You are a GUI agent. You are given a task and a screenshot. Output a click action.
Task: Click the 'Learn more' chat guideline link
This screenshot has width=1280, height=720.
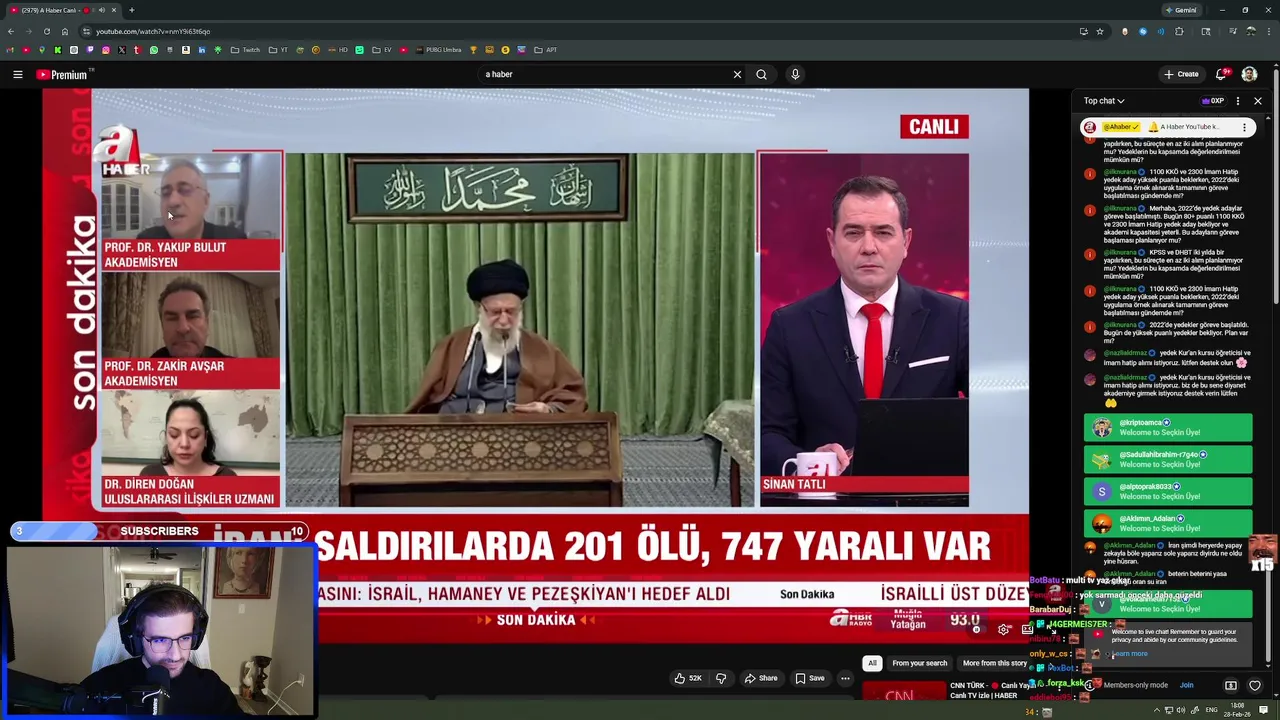pos(1130,654)
